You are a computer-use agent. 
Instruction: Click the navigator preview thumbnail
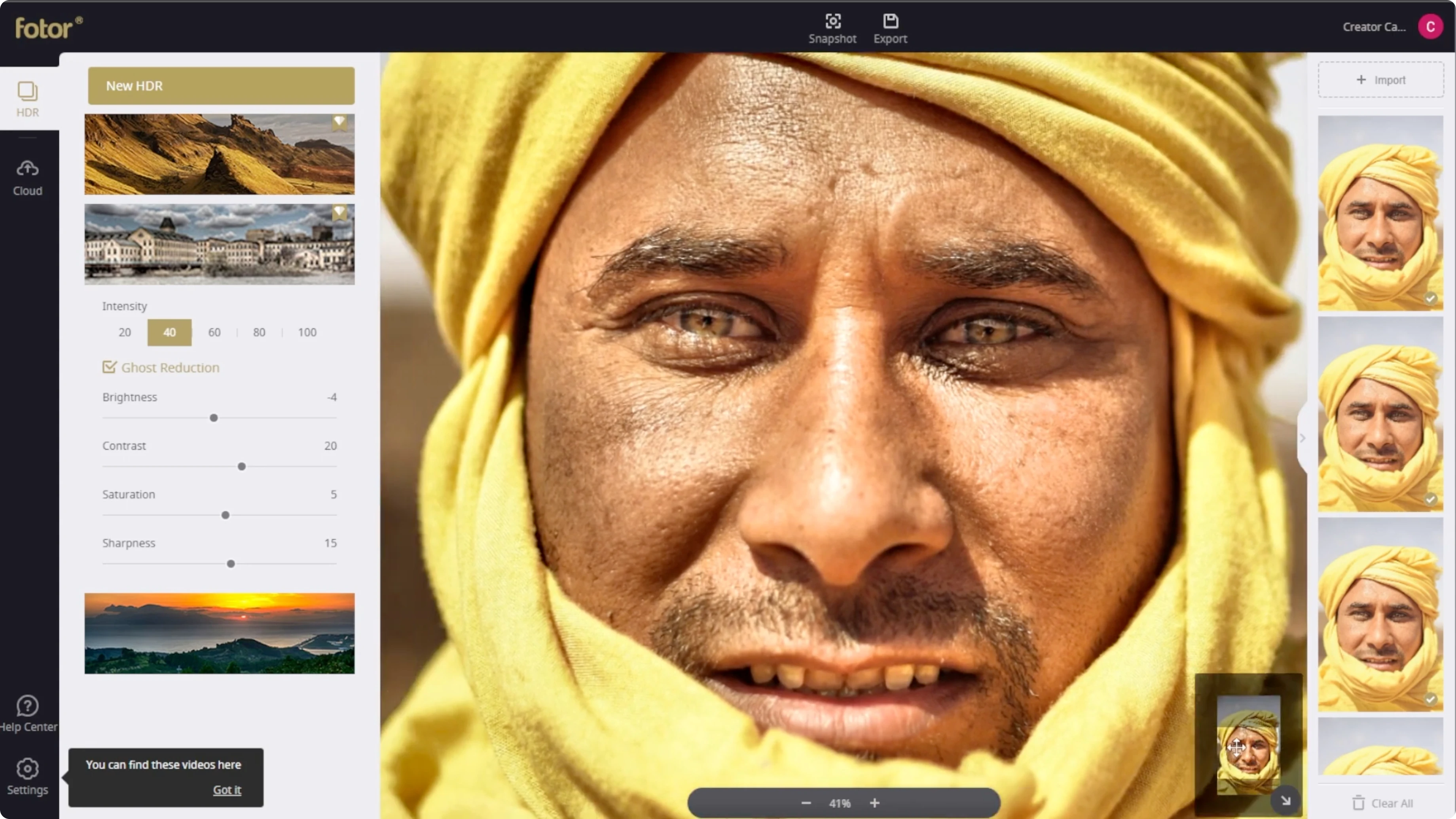pos(1248,745)
